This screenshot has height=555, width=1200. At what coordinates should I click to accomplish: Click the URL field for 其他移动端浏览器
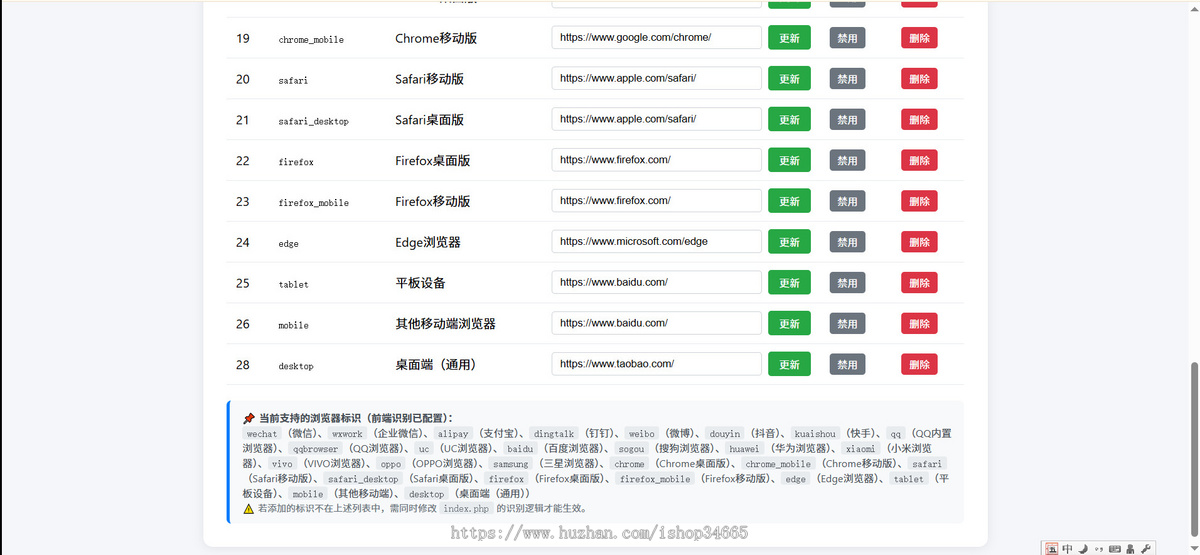pos(657,323)
